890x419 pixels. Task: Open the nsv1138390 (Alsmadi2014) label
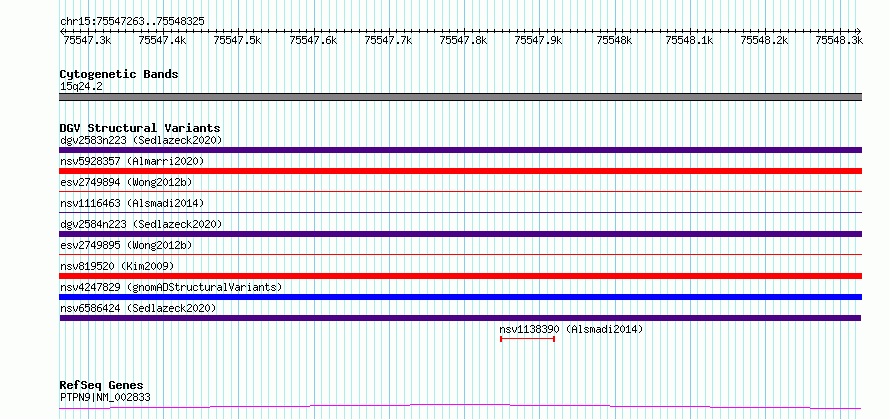[x=571, y=329]
